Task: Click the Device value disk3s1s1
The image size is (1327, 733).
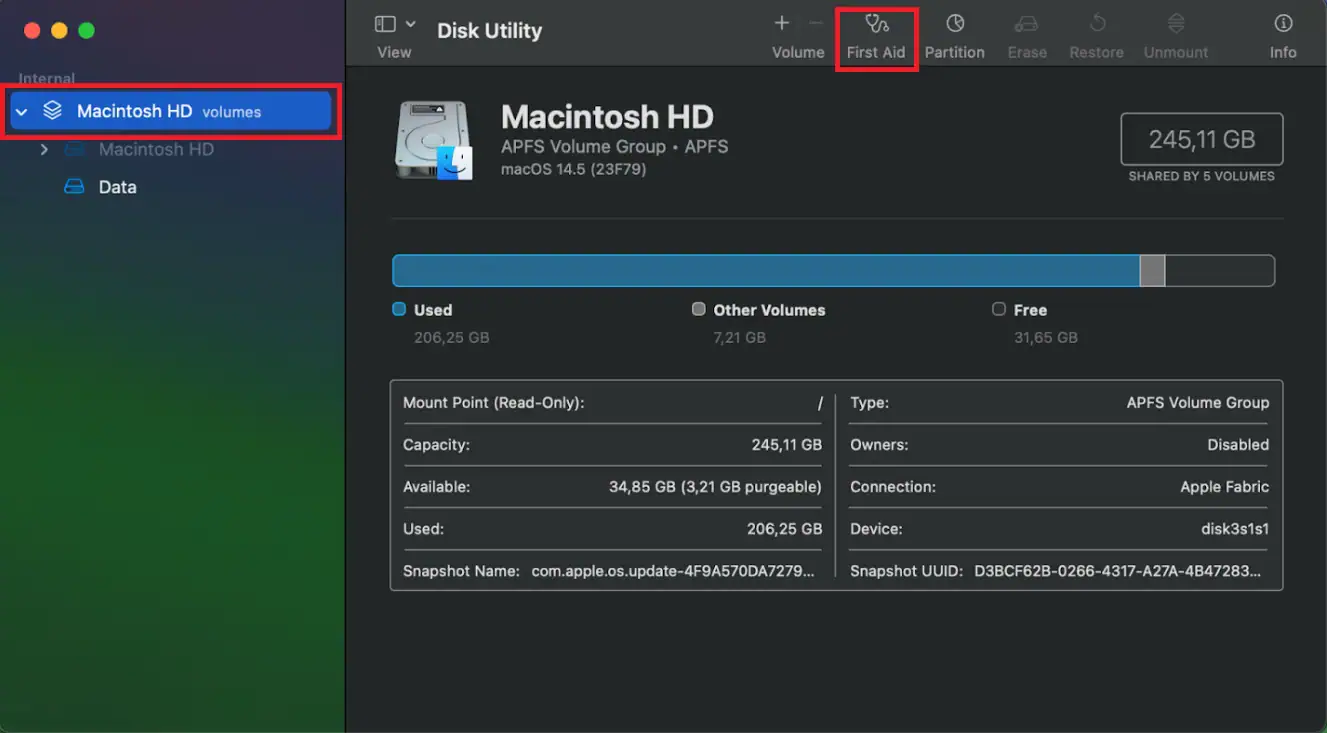Action: pyautogui.click(x=1235, y=529)
